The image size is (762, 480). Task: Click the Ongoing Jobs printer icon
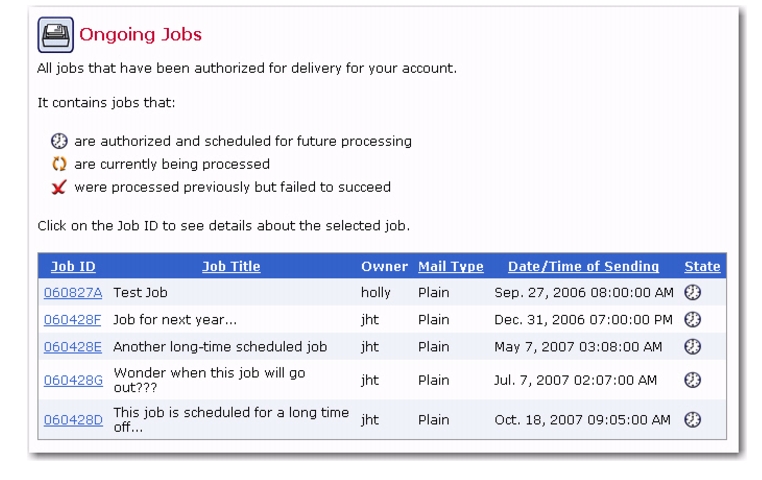(55, 35)
